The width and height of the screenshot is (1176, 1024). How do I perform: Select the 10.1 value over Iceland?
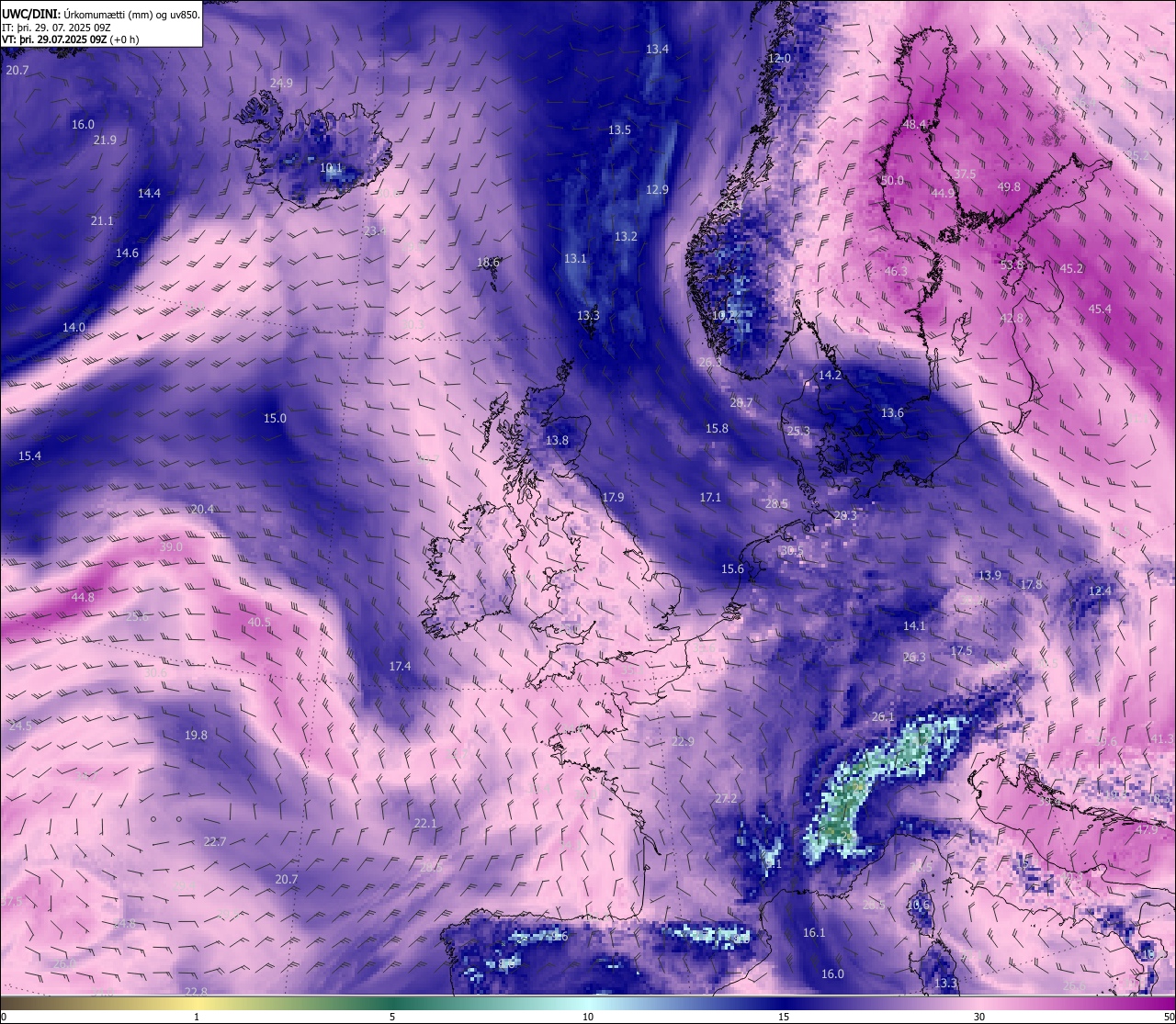331,168
